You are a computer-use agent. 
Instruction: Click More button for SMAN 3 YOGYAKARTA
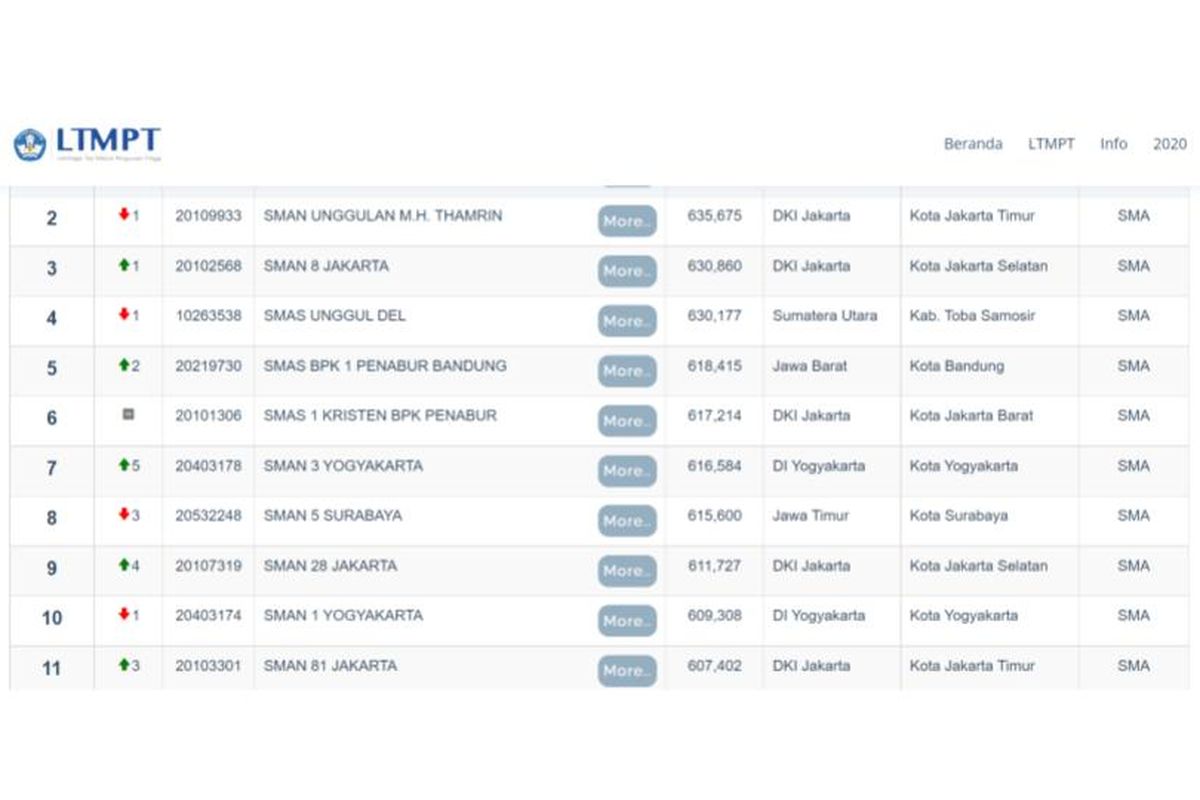coord(627,471)
